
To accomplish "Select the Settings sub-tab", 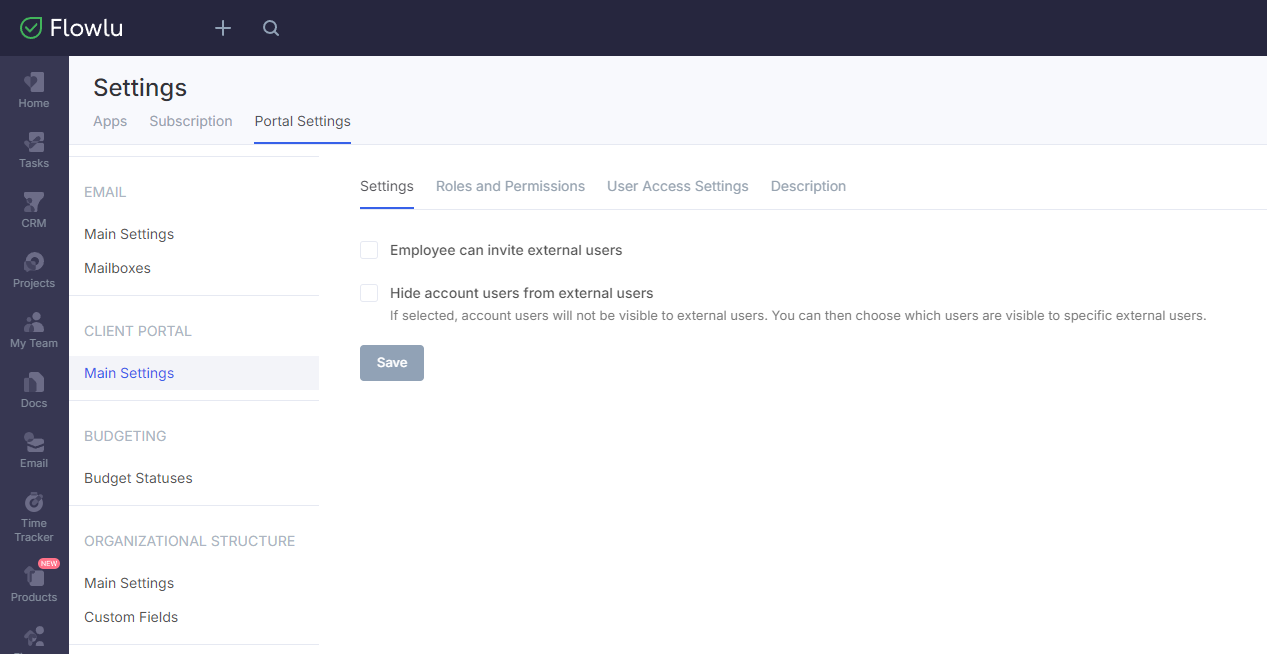I will click(x=387, y=186).
